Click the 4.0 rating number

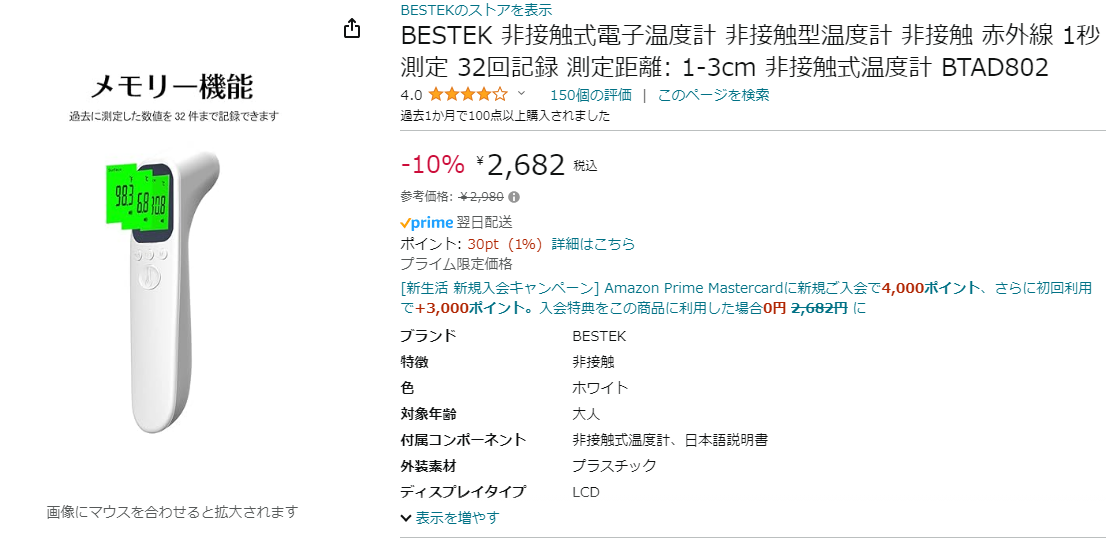(x=410, y=95)
